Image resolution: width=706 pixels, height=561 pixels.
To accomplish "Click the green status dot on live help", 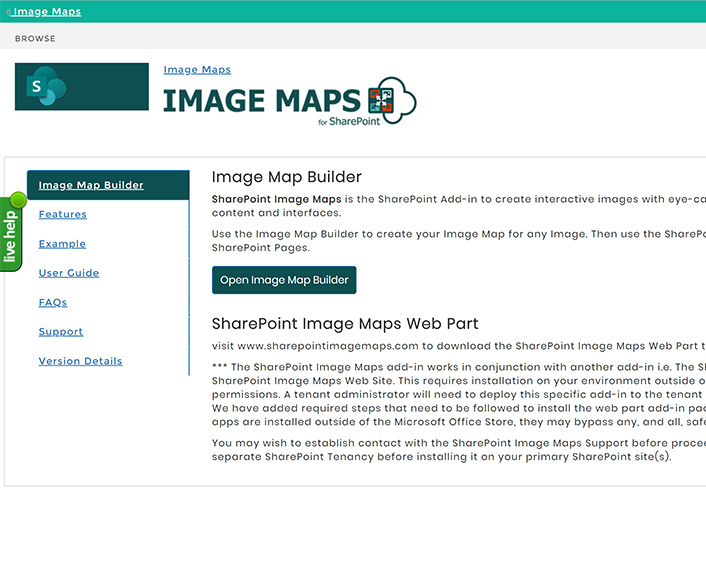I will (17, 199).
